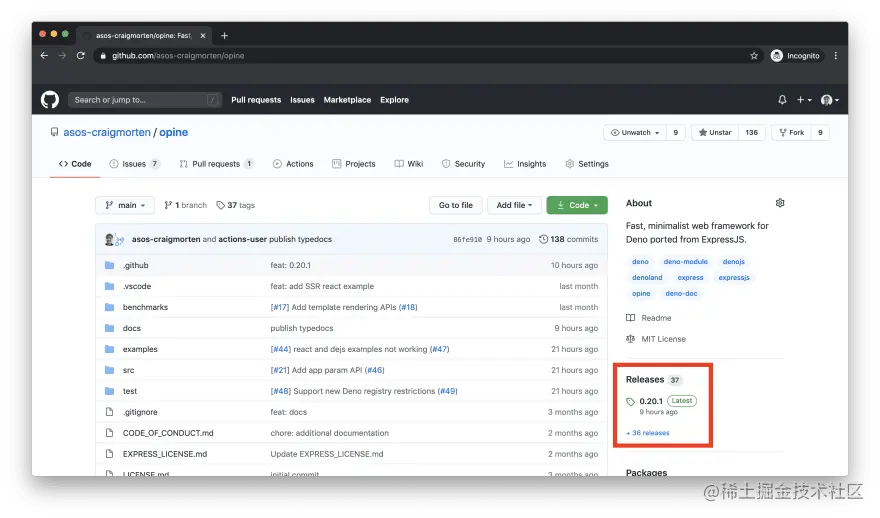Screen dimensions: 880x518
Task: Open the user avatar menu
Action: [x=829, y=100]
